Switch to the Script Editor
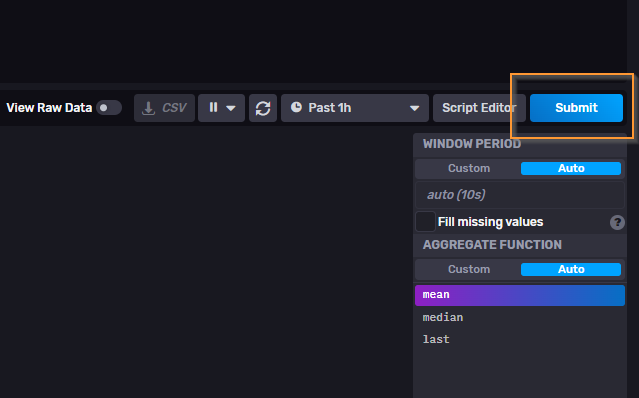 479,108
